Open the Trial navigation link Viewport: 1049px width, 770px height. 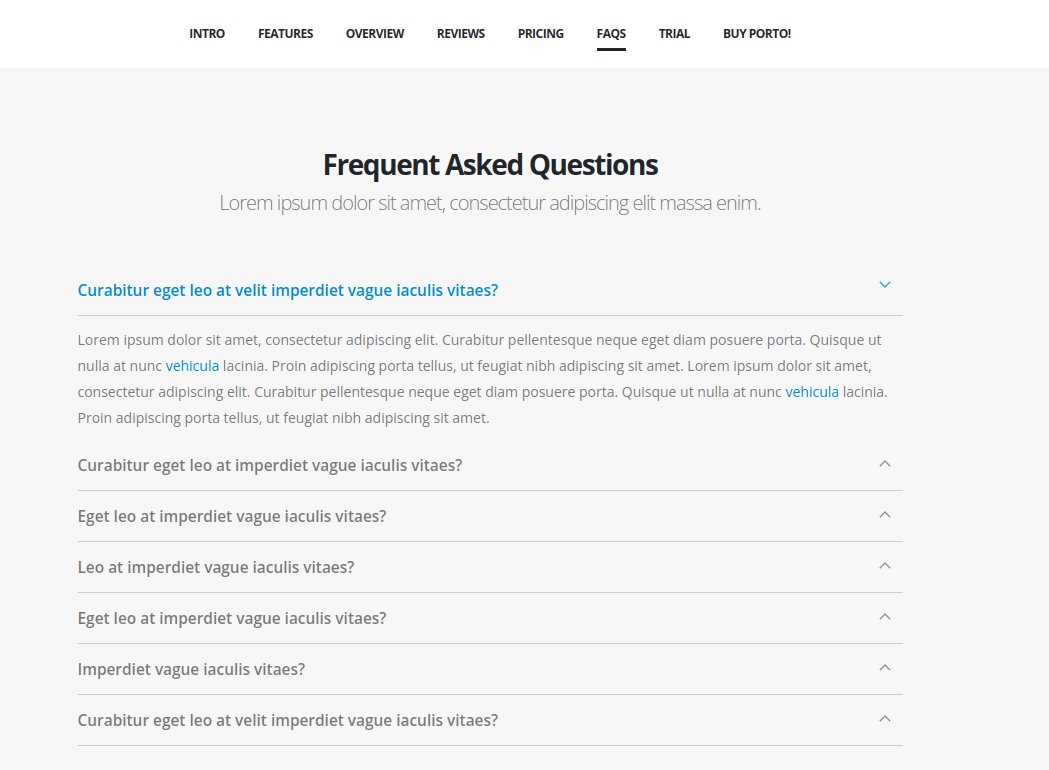click(x=674, y=34)
